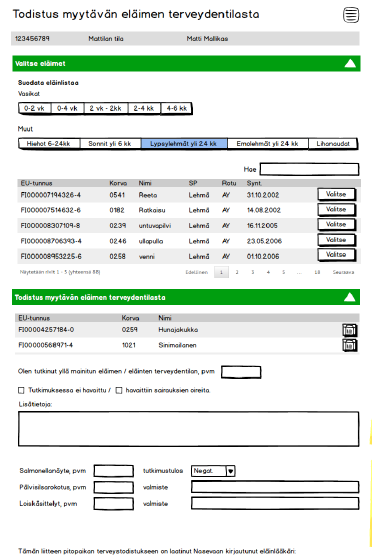Click Valitse for untuvapilvi
The width and height of the screenshot is (372, 557).
[336, 225]
